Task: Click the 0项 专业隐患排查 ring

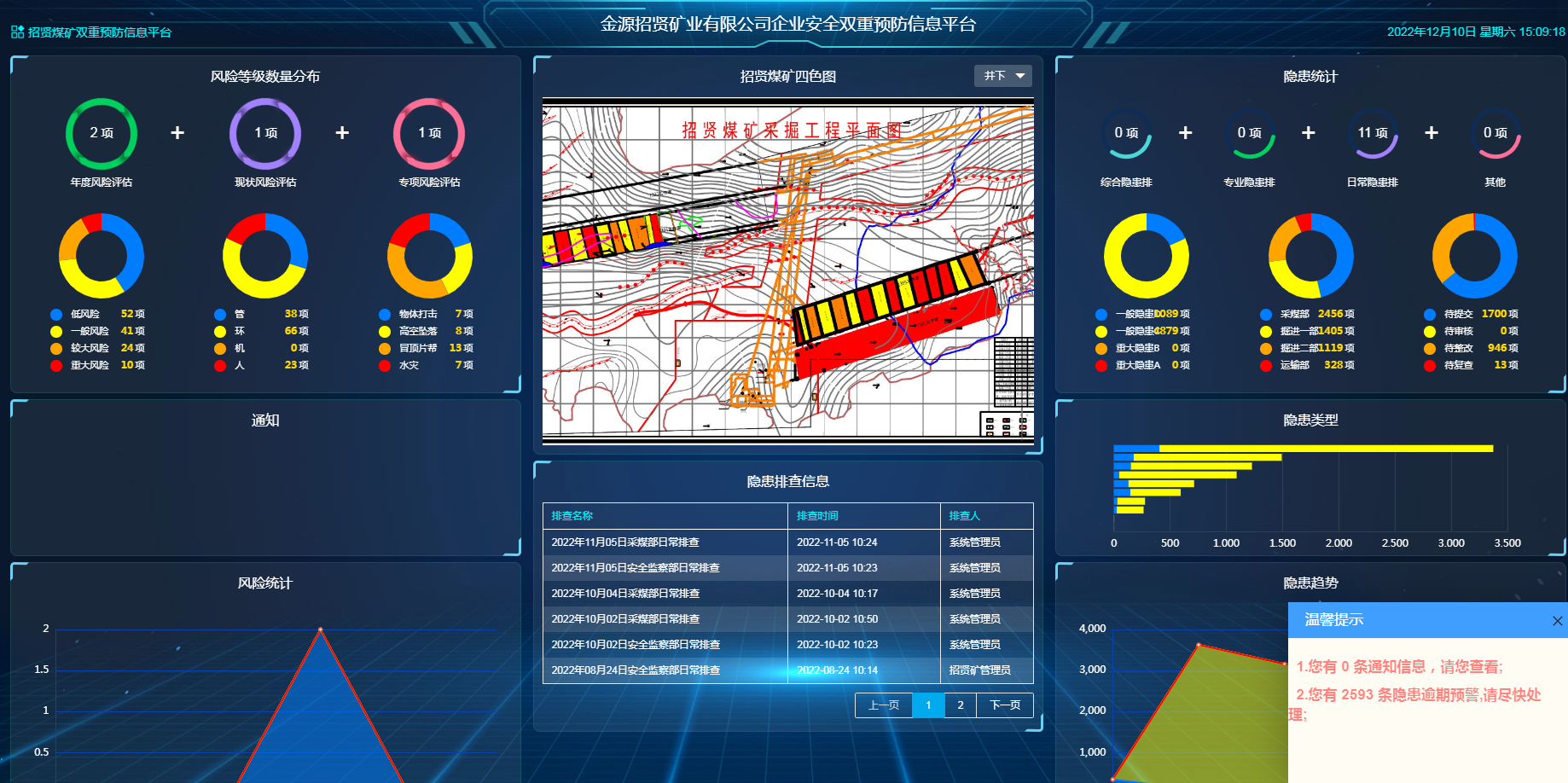Action: [x=1248, y=134]
